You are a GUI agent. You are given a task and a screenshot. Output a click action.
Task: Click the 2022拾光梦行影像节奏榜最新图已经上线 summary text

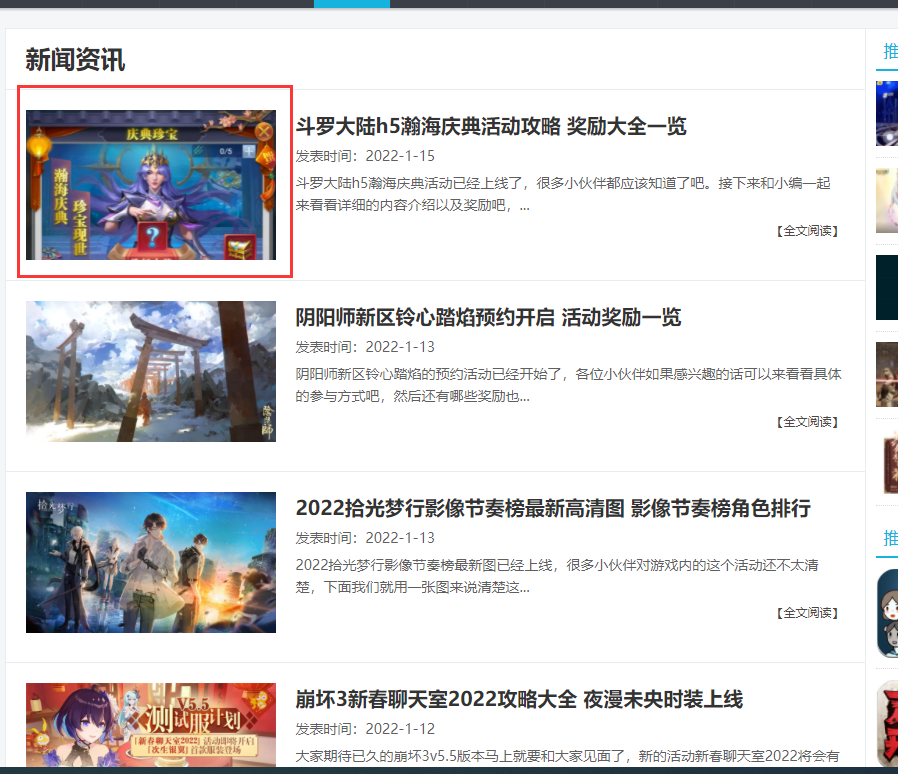(557, 576)
